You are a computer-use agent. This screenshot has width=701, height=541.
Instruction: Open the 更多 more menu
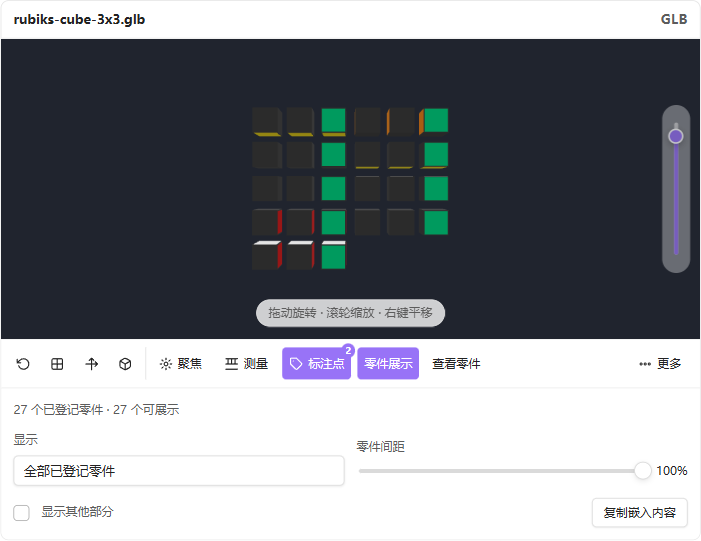[660, 364]
